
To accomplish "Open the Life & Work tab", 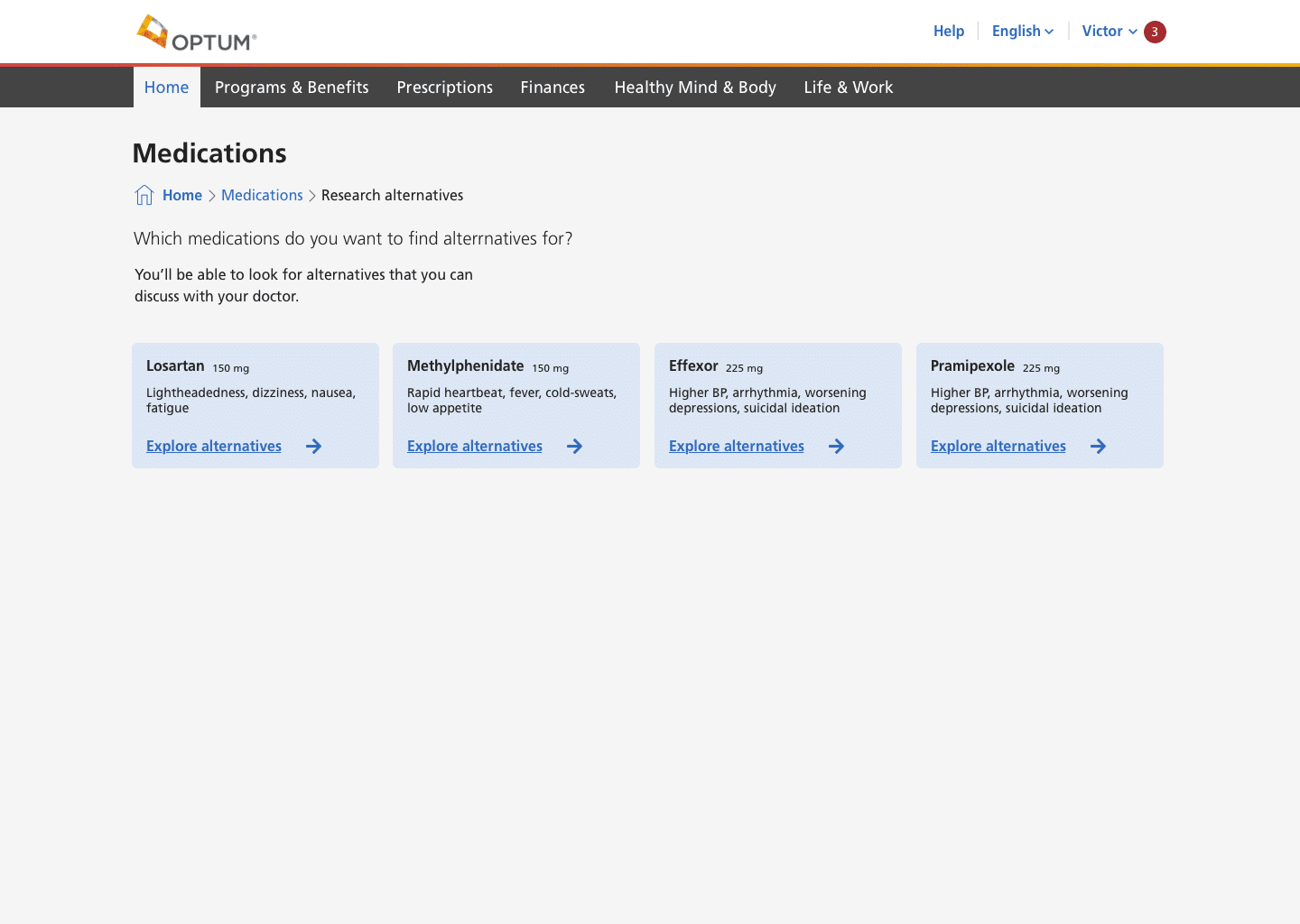I will coord(848,88).
